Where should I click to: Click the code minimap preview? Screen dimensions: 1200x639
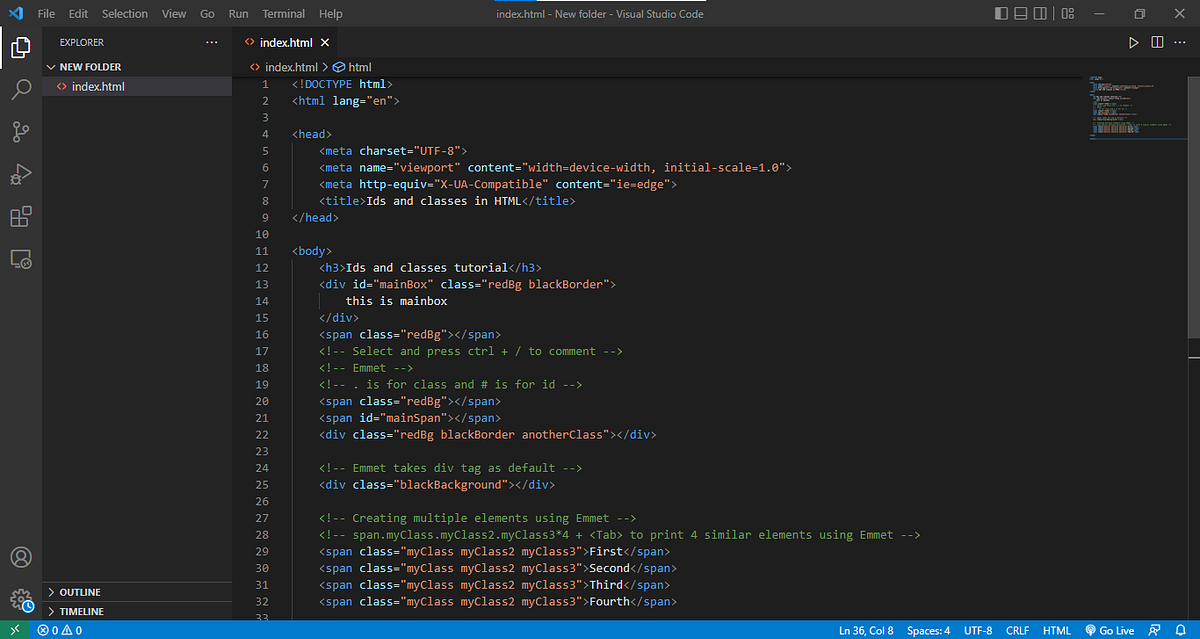pyautogui.click(x=1137, y=105)
